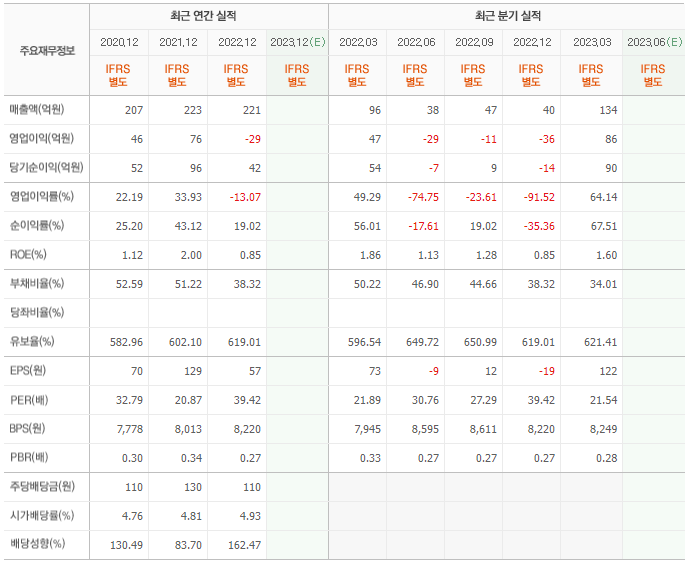Click the 2.00 ROE value for 2021.12
The height and width of the screenshot is (563, 689).
(192, 255)
